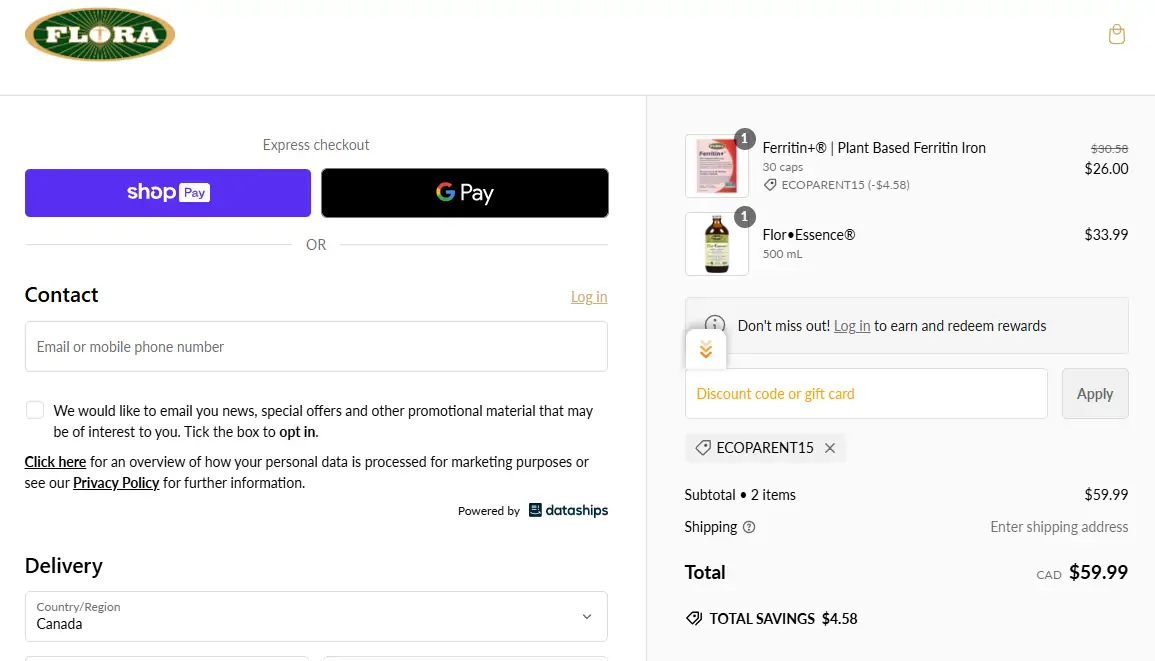This screenshot has width=1155, height=661.
Task: Click the Apply discount button
Action: click(1095, 393)
